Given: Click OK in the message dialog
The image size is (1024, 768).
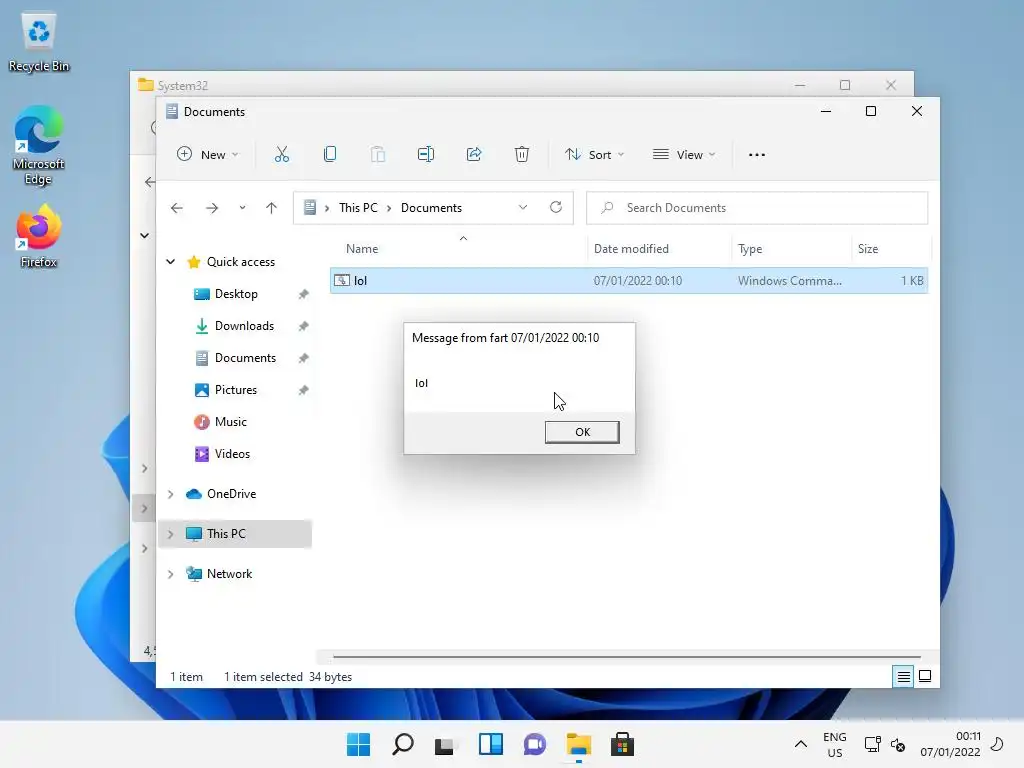Looking at the screenshot, I should [582, 432].
